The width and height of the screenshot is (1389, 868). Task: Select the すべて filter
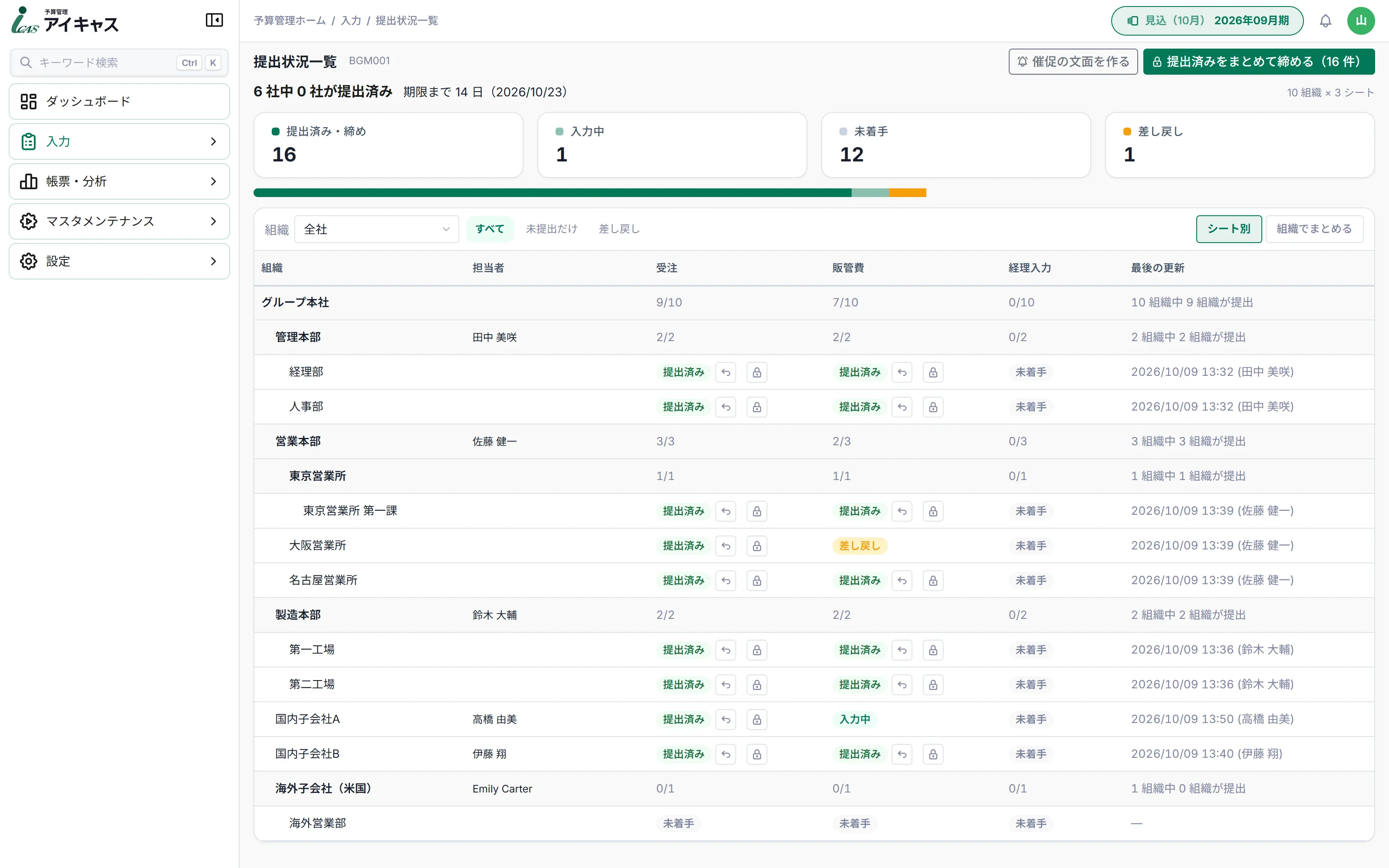490,229
